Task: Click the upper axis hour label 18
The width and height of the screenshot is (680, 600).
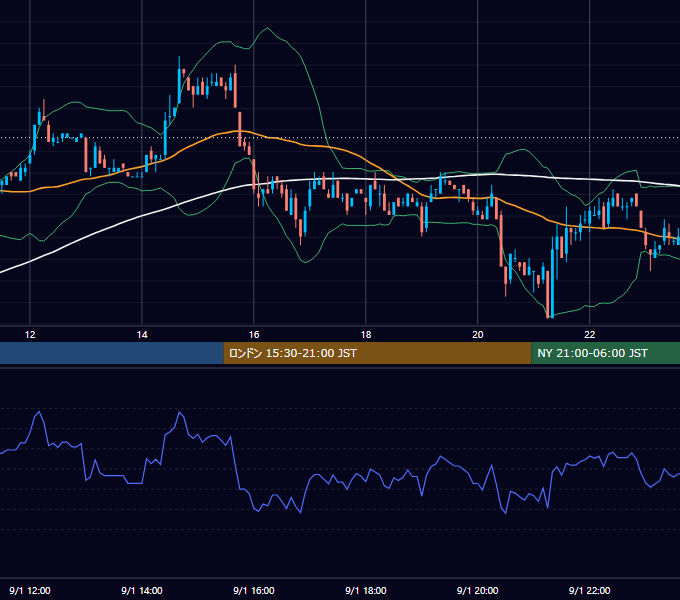Action: [x=366, y=335]
